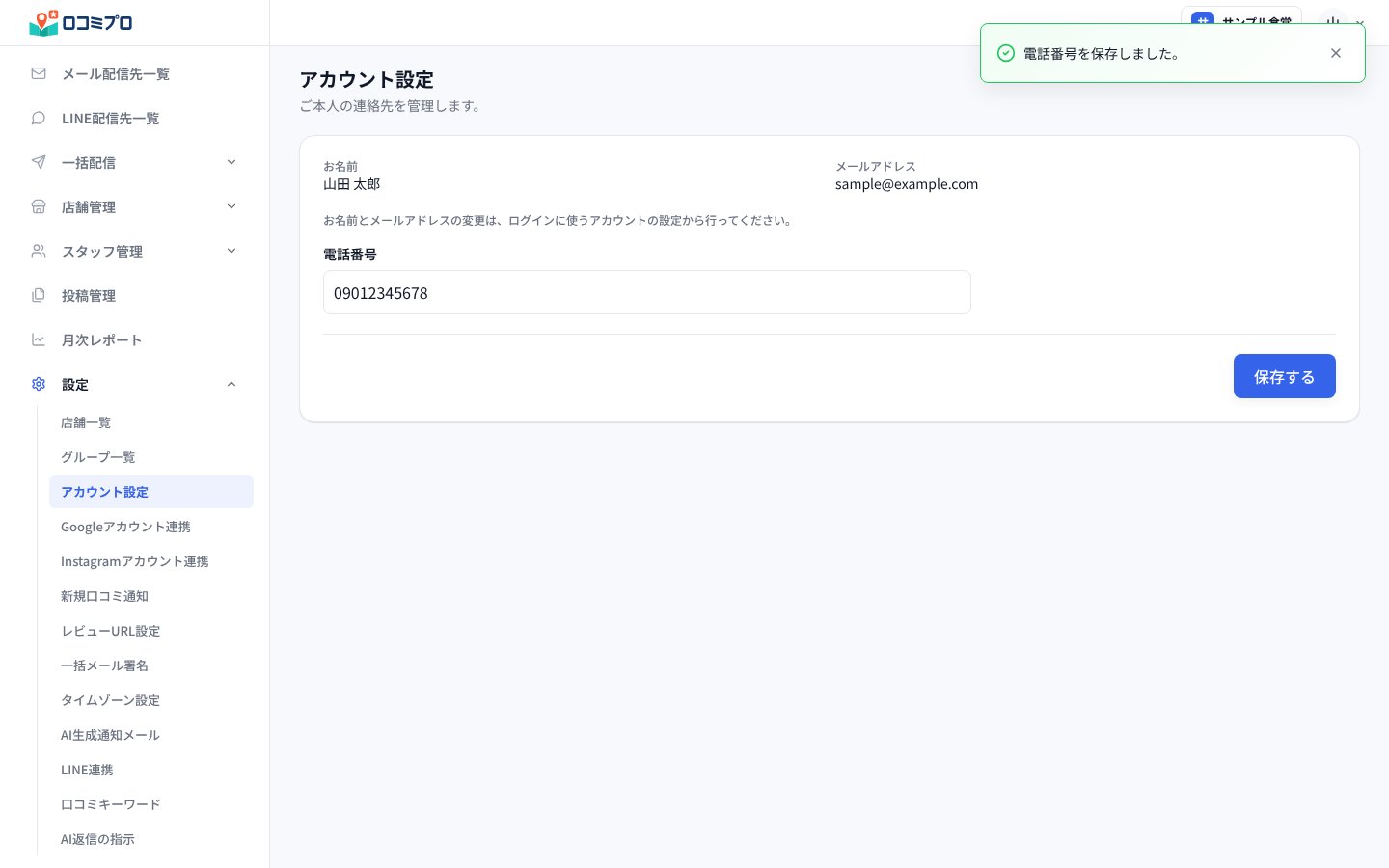The image size is (1389, 868).
Task: Click the copy icon for 投稿管理
Action: pyautogui.click(x=39, y=295)
